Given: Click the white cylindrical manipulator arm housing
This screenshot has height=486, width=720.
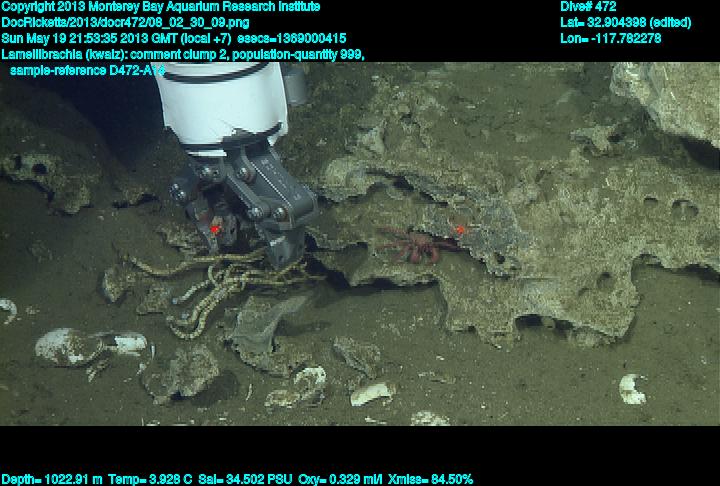Looking at the screenshot, I should 225,110.
